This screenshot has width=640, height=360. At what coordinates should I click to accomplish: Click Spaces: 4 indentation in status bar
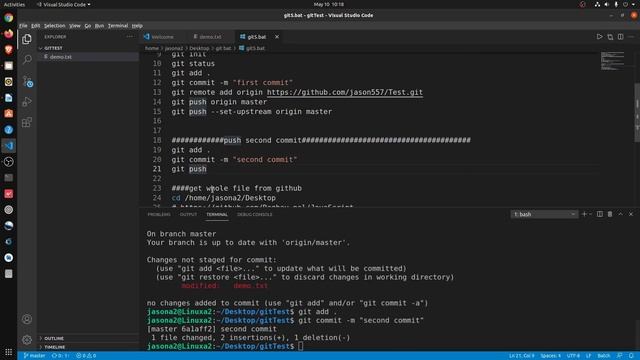[x=550, y=356]
